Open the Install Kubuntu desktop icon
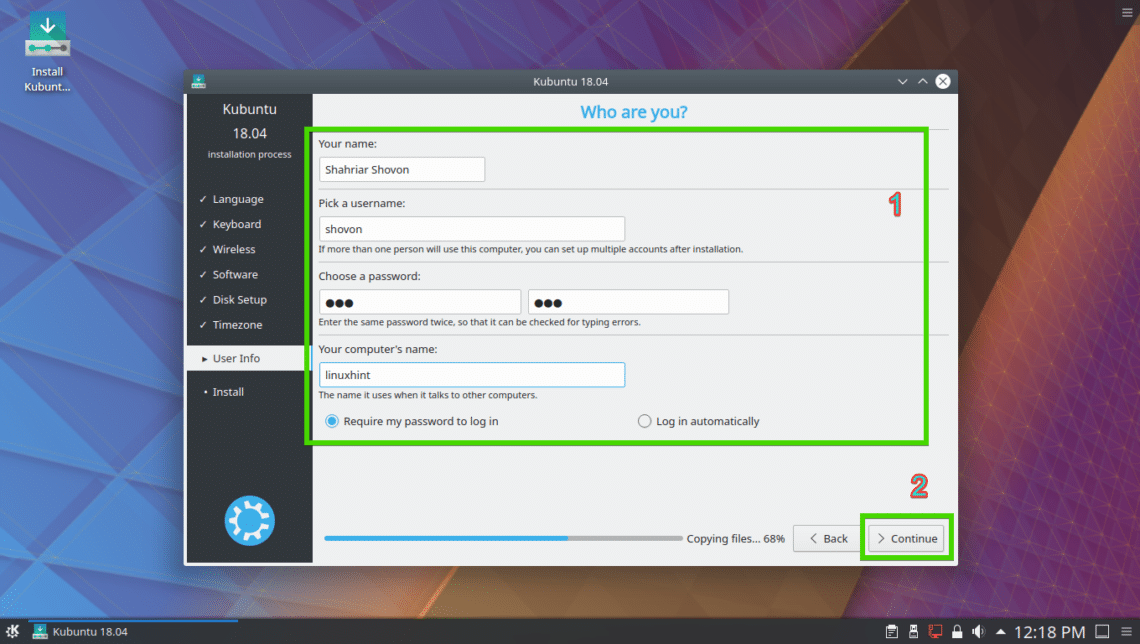Screen dimensions: 1140x644 (47, 52)
